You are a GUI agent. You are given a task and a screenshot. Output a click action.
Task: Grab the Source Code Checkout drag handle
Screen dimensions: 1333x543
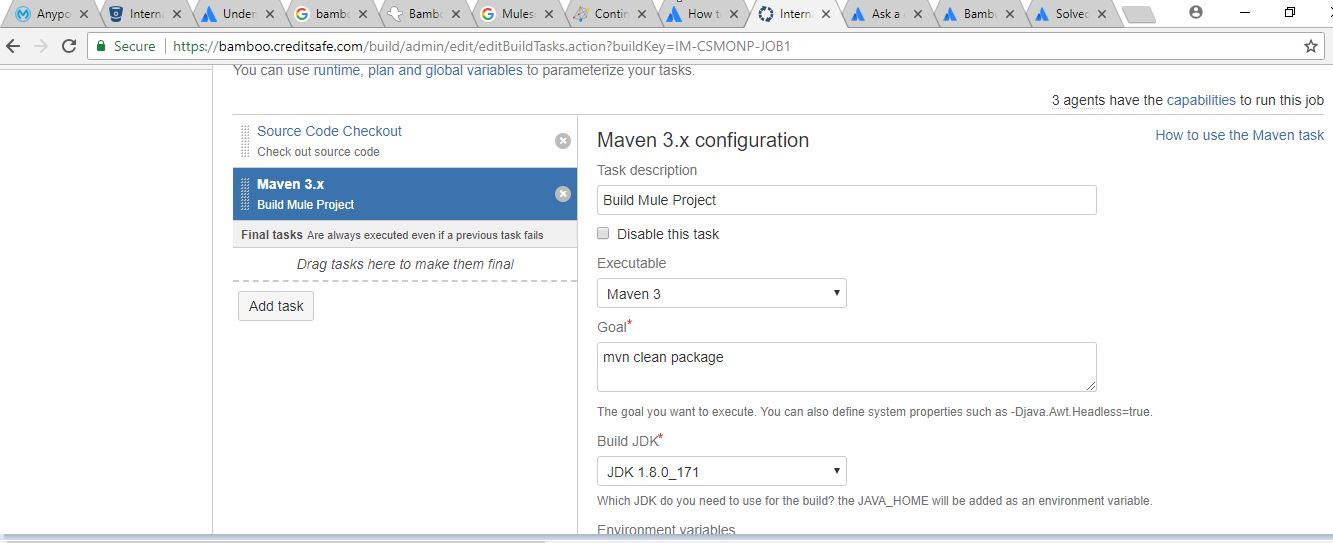246,141
